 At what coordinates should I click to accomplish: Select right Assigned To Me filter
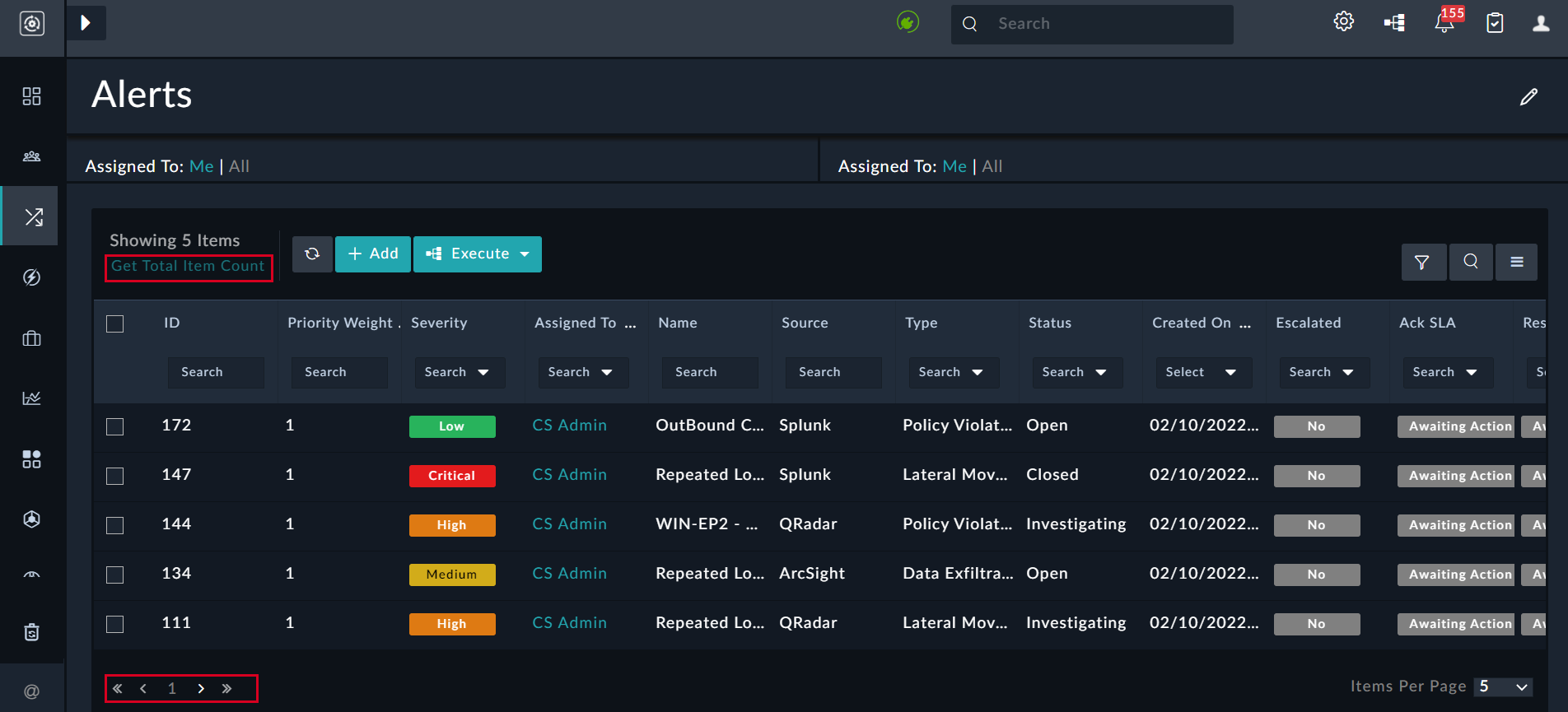954,166
